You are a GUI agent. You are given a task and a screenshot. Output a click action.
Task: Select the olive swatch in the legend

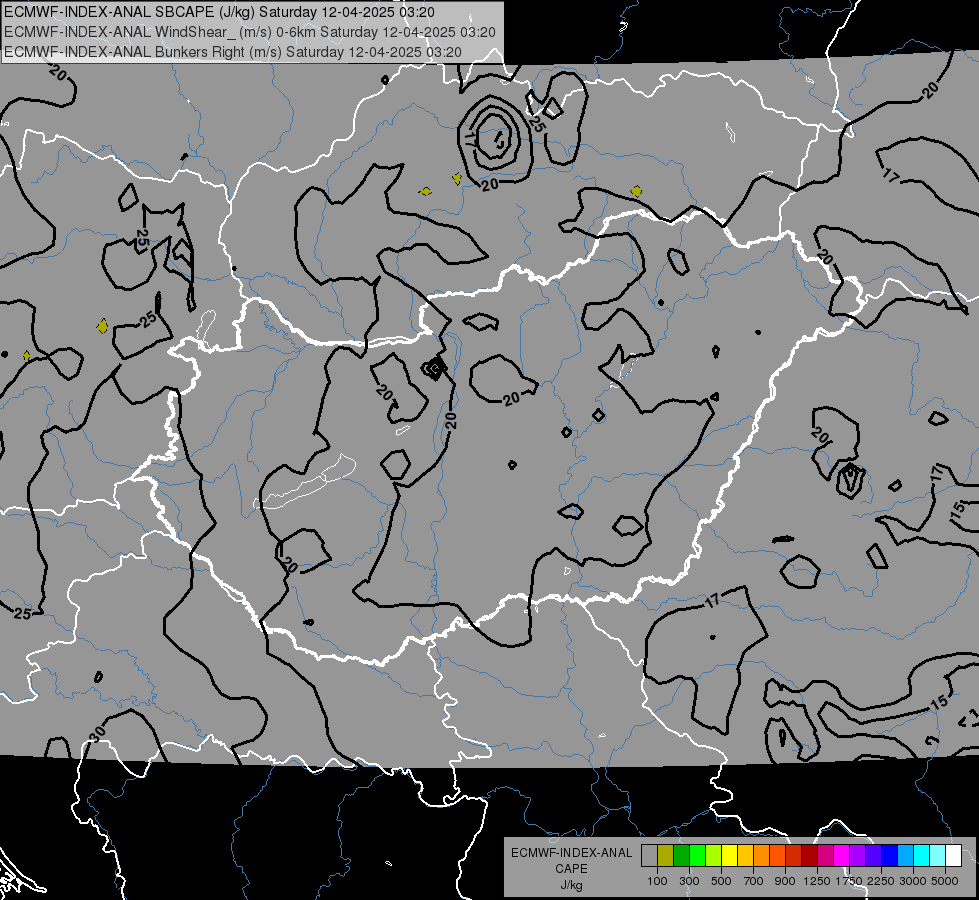tap(666, 856)
